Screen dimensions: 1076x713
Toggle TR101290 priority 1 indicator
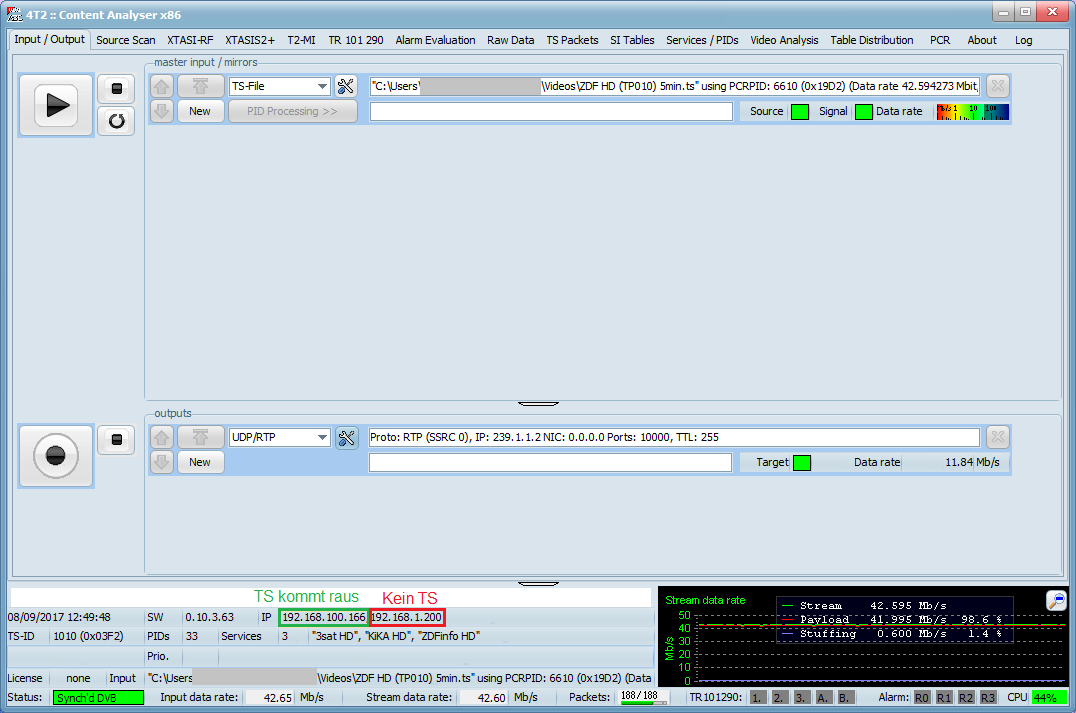tap(758, 697)
